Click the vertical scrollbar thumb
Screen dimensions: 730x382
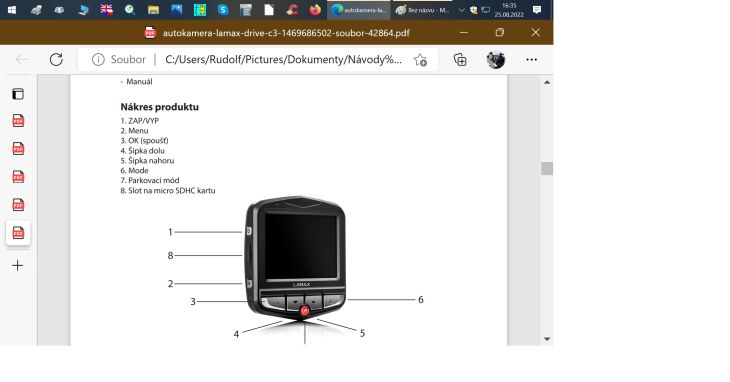[547, 168]
